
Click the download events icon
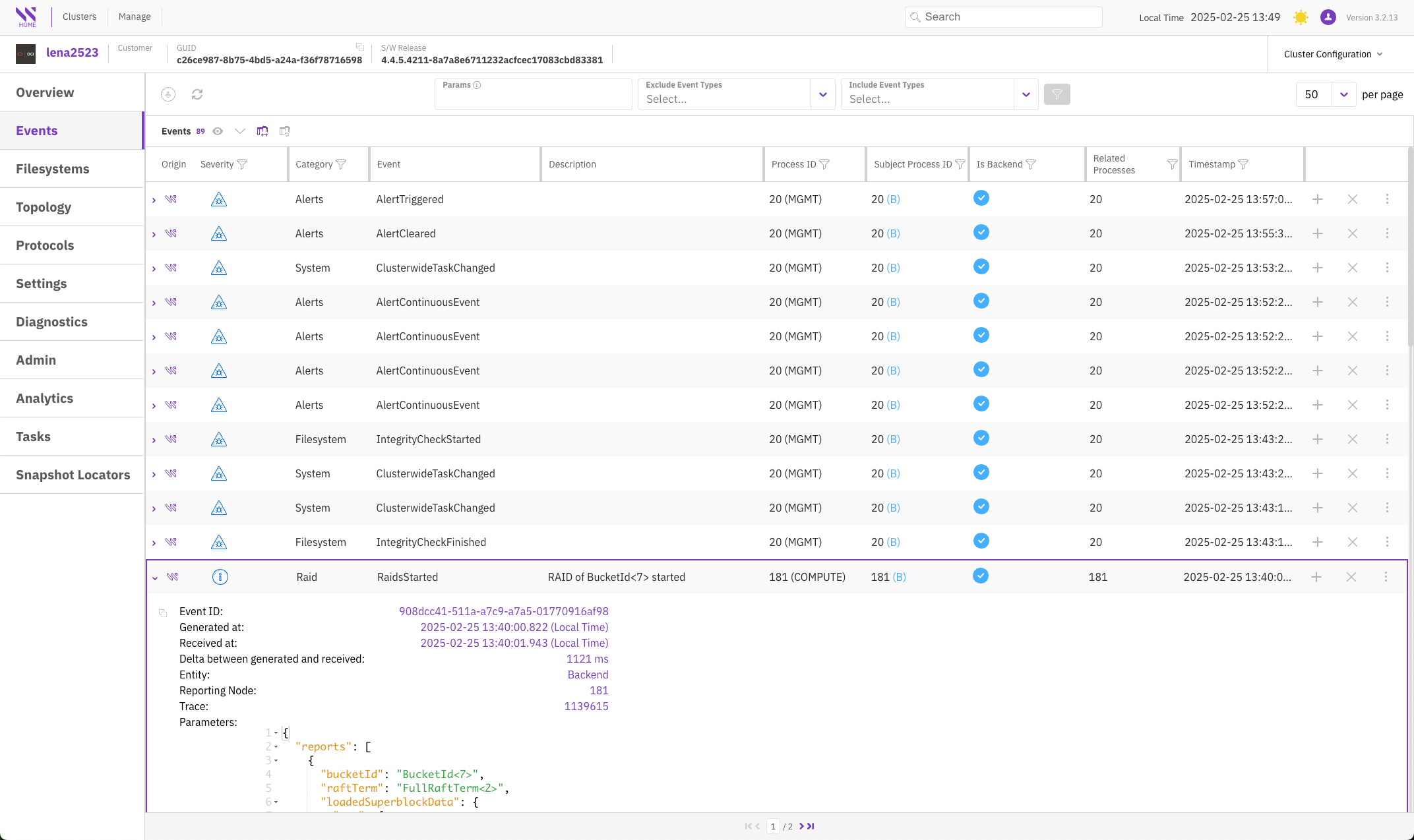coord(168,94)
